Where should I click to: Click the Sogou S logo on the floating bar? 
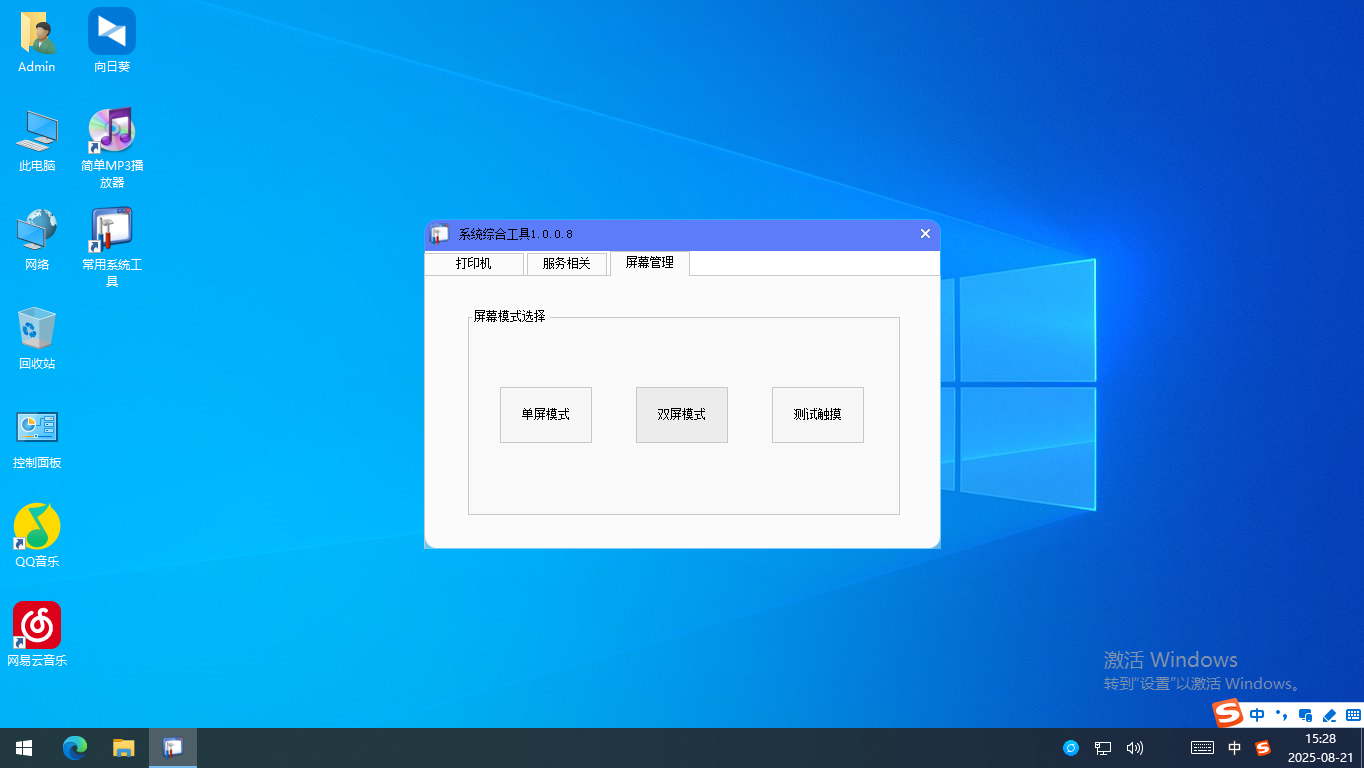click(1228, 714)
